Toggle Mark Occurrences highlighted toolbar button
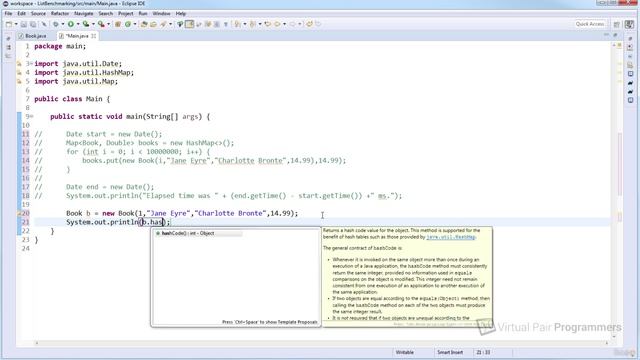Screen dimensions: 640x360 click(189, 24)
